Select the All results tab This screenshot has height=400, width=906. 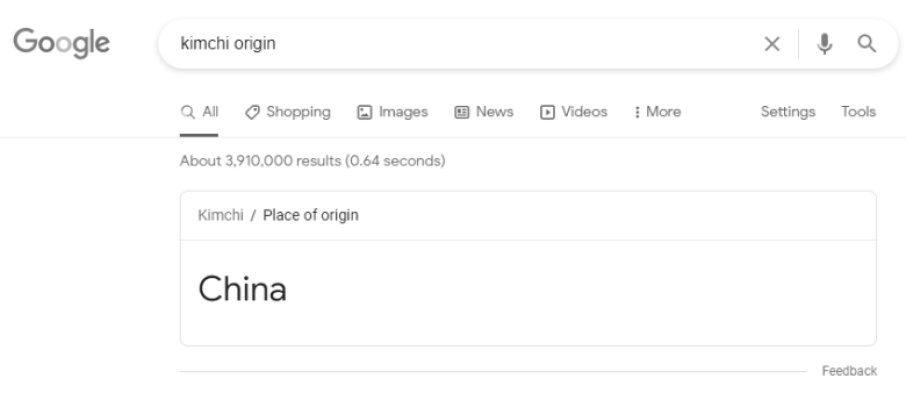point(201,112)
